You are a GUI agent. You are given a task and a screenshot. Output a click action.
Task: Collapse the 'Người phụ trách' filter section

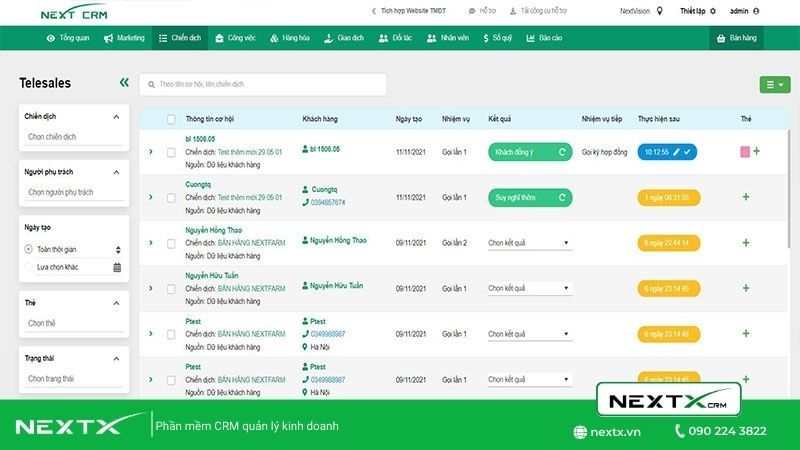point(116,172)
